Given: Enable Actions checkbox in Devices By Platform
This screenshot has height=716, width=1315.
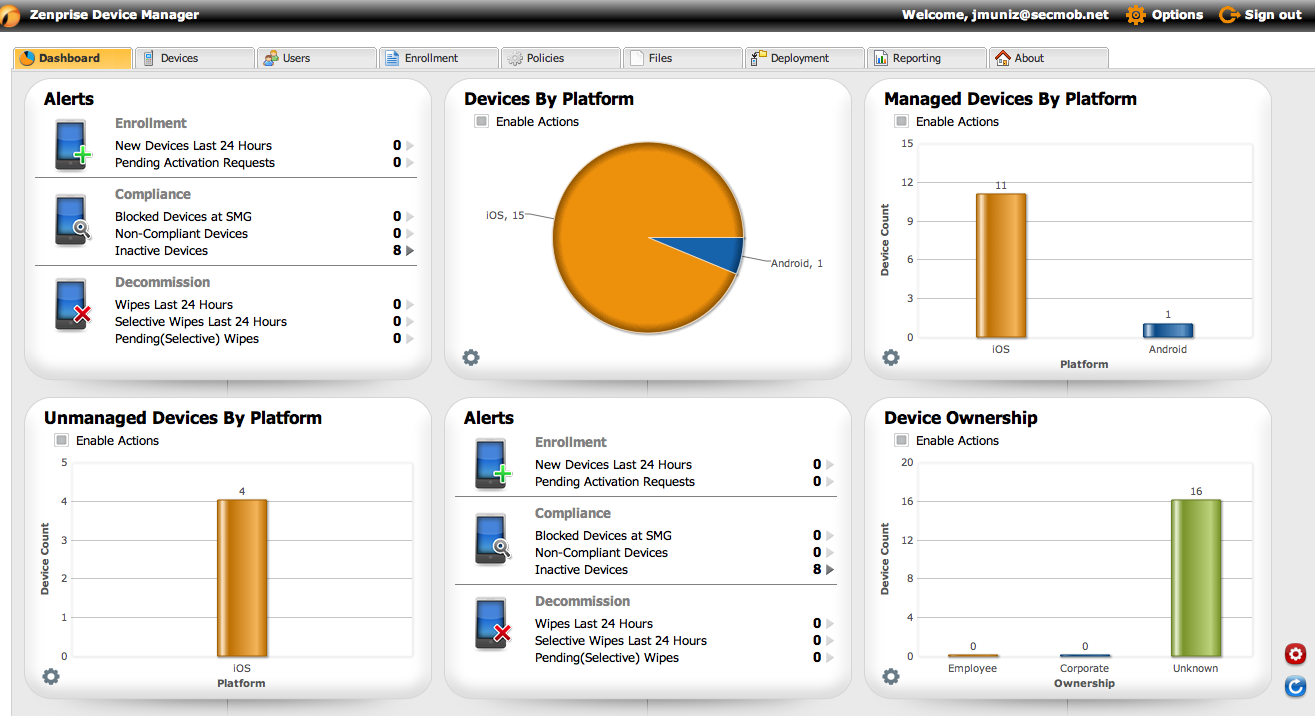Looking at the screenshot, I should [482, 121].
